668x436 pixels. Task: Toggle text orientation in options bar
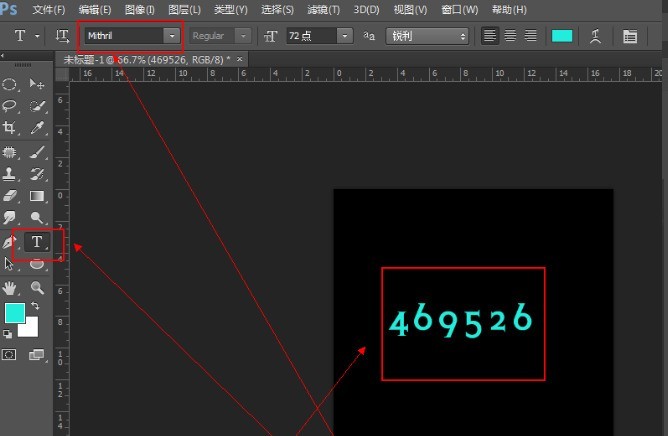point(62,36)
